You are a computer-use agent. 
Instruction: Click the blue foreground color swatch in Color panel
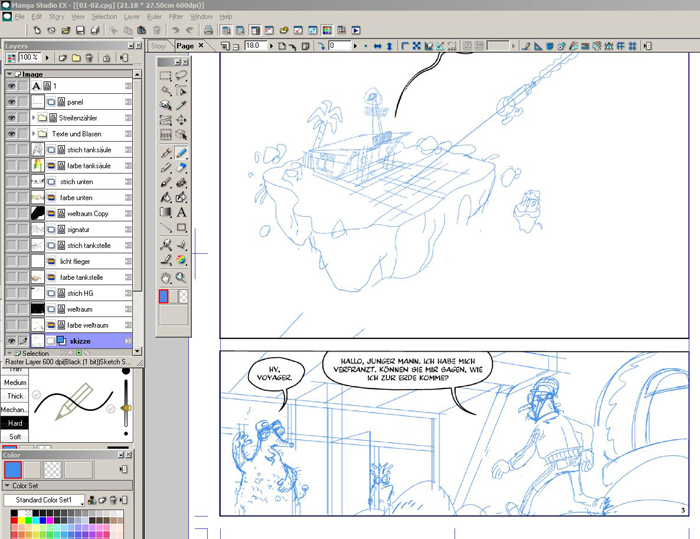14,469
